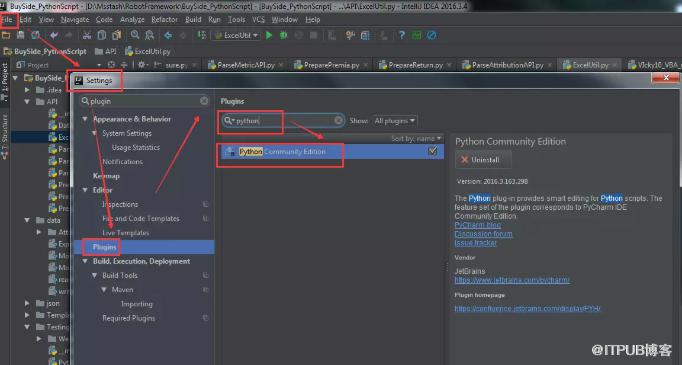Click the Open folder icon in toolbar
This screenshot has height=365, width=682.
pyautogui.click(x=6, y=35)
